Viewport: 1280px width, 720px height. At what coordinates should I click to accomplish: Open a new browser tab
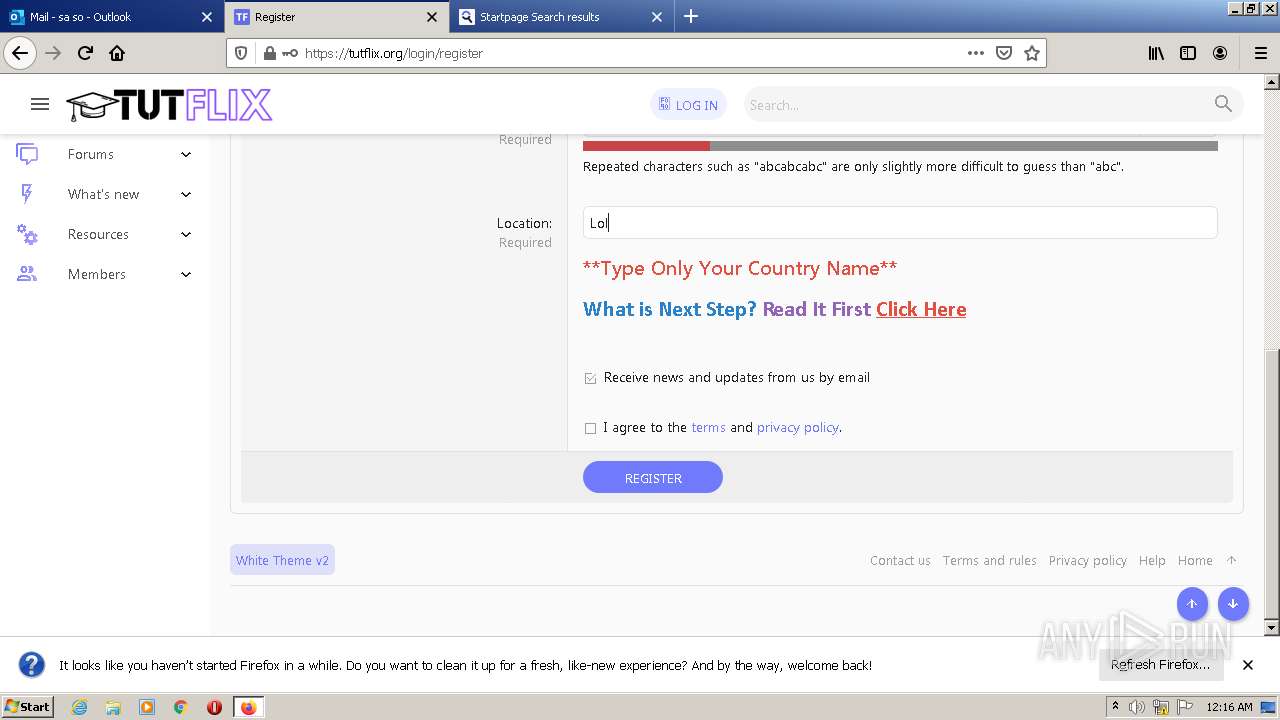(x=691, y=16)
